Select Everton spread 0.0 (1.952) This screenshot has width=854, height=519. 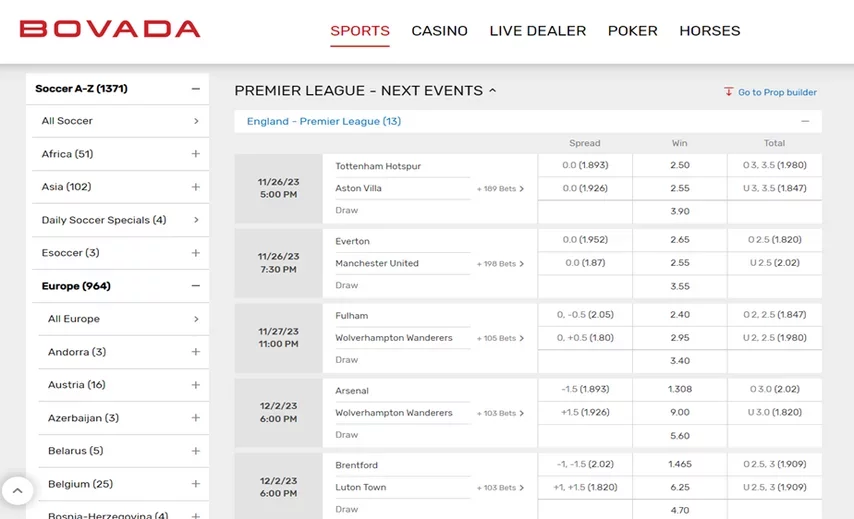pyautogui.click(x=585, y=240)
